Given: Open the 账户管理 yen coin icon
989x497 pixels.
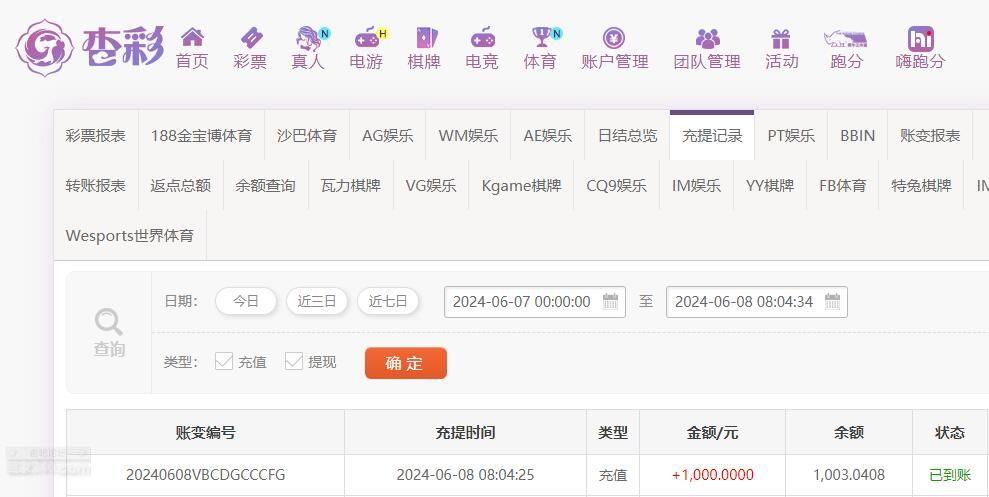Looking at the screenshot, I should click(x=614, y=38).
